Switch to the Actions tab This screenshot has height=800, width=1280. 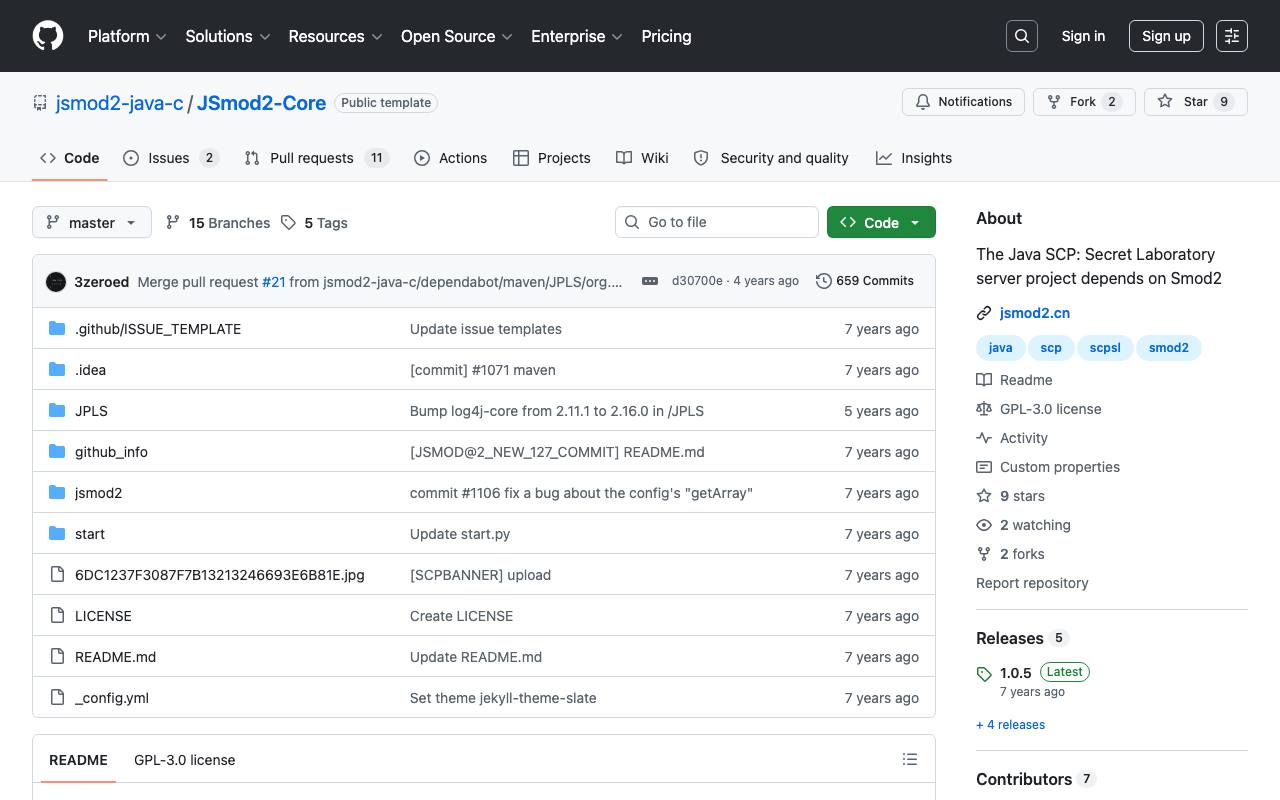(450, 158)
